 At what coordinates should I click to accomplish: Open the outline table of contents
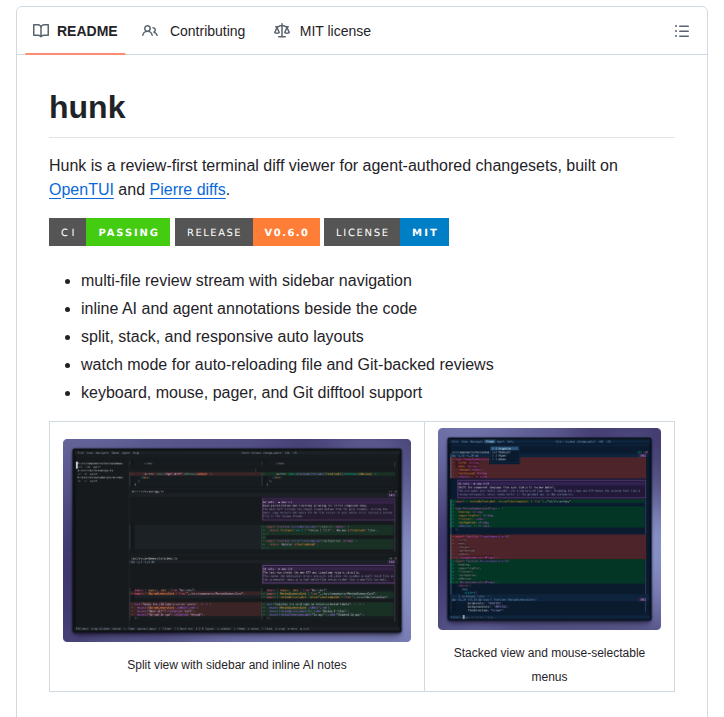click(x=682, y=31)
